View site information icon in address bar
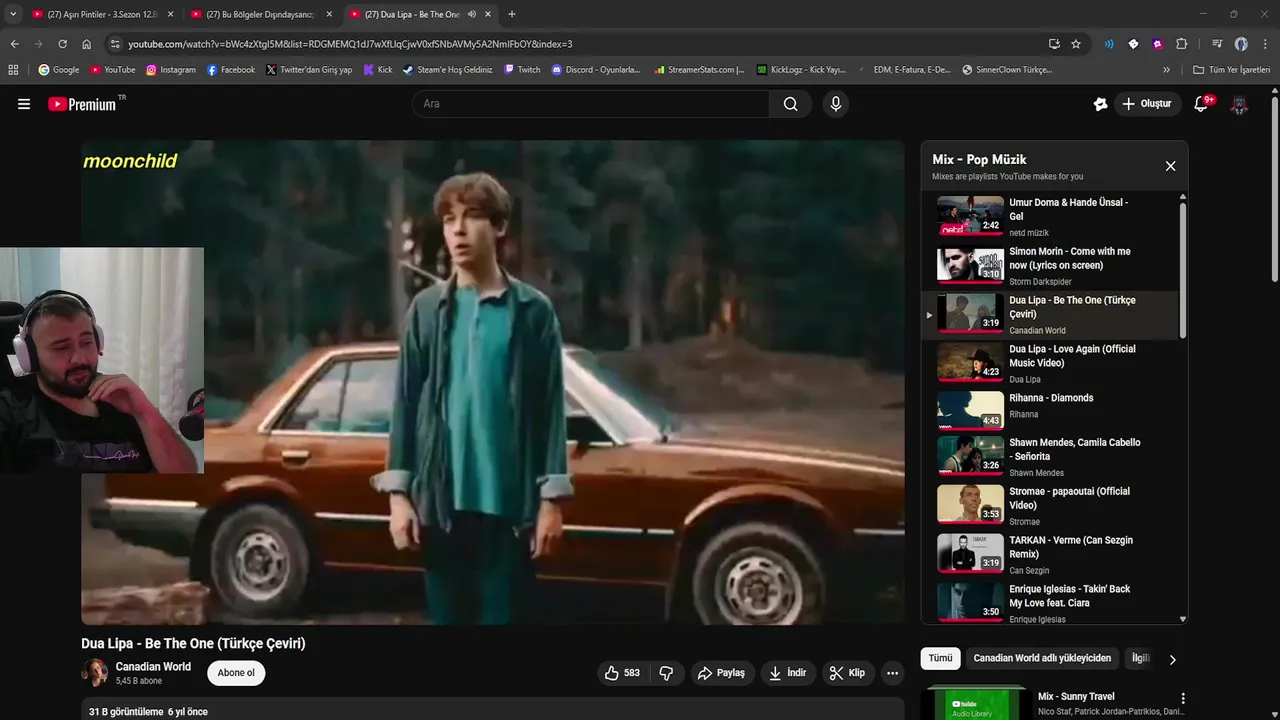 pyautogui.click(x=115, y=44)
